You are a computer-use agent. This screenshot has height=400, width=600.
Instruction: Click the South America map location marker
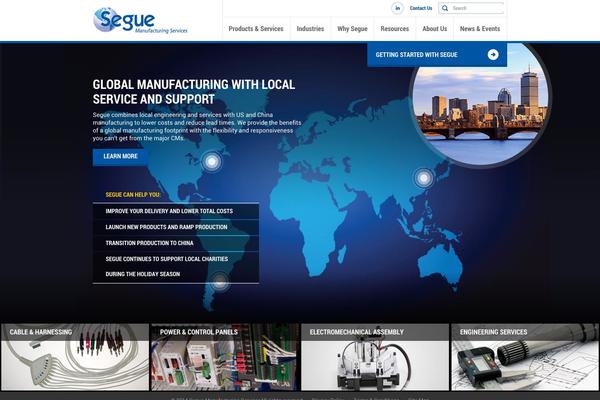coord(219,282)
